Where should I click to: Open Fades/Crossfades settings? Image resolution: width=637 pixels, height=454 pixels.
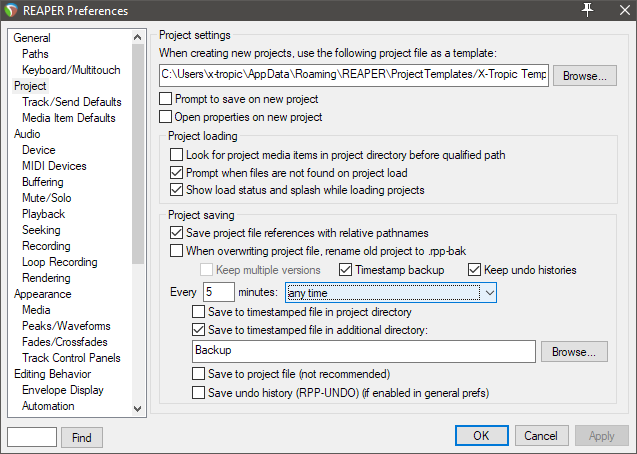65,342
